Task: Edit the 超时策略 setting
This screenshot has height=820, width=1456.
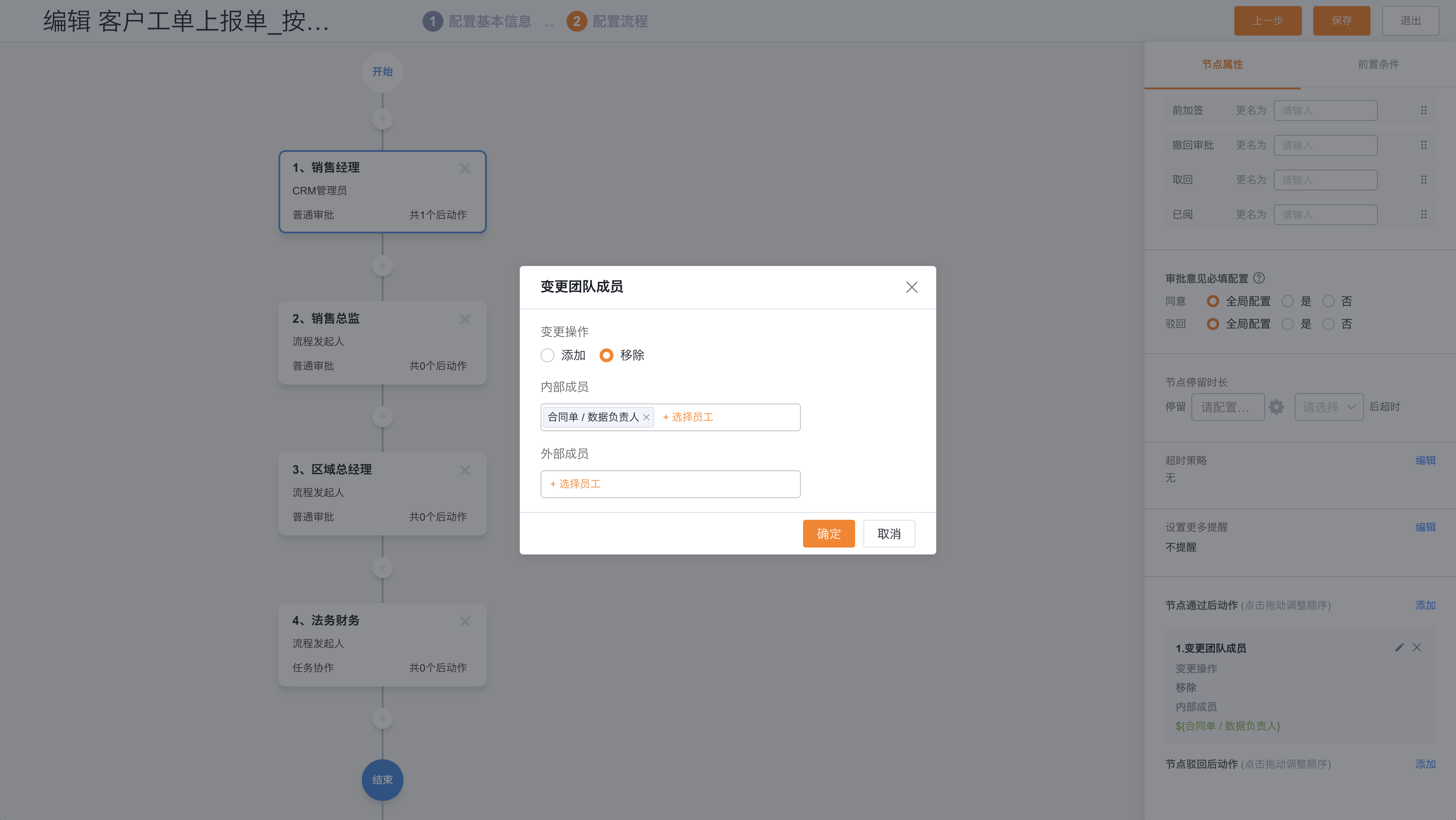Action: click(1425, 461)
